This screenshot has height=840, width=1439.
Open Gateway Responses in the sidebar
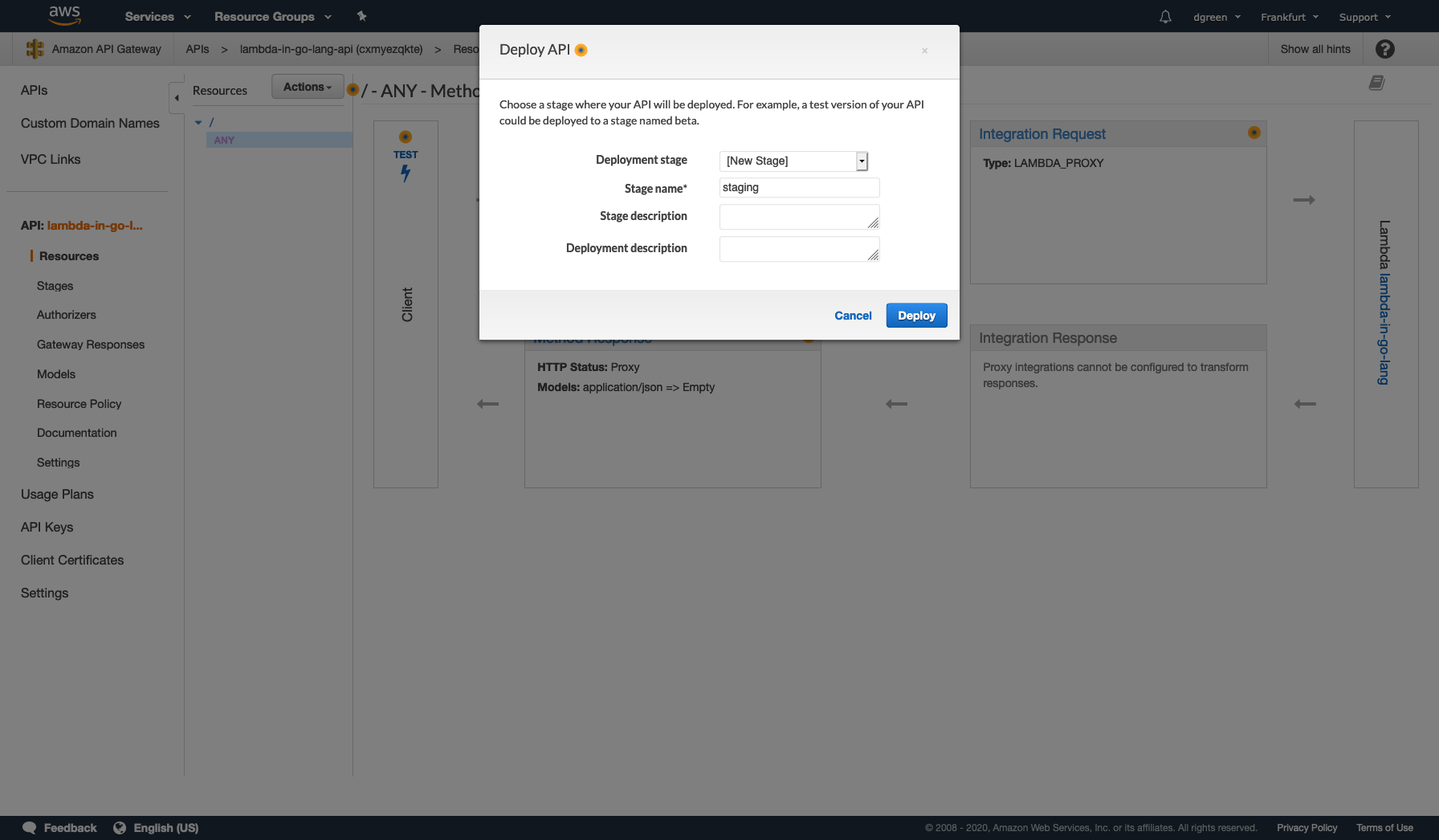tap(91, 345)
